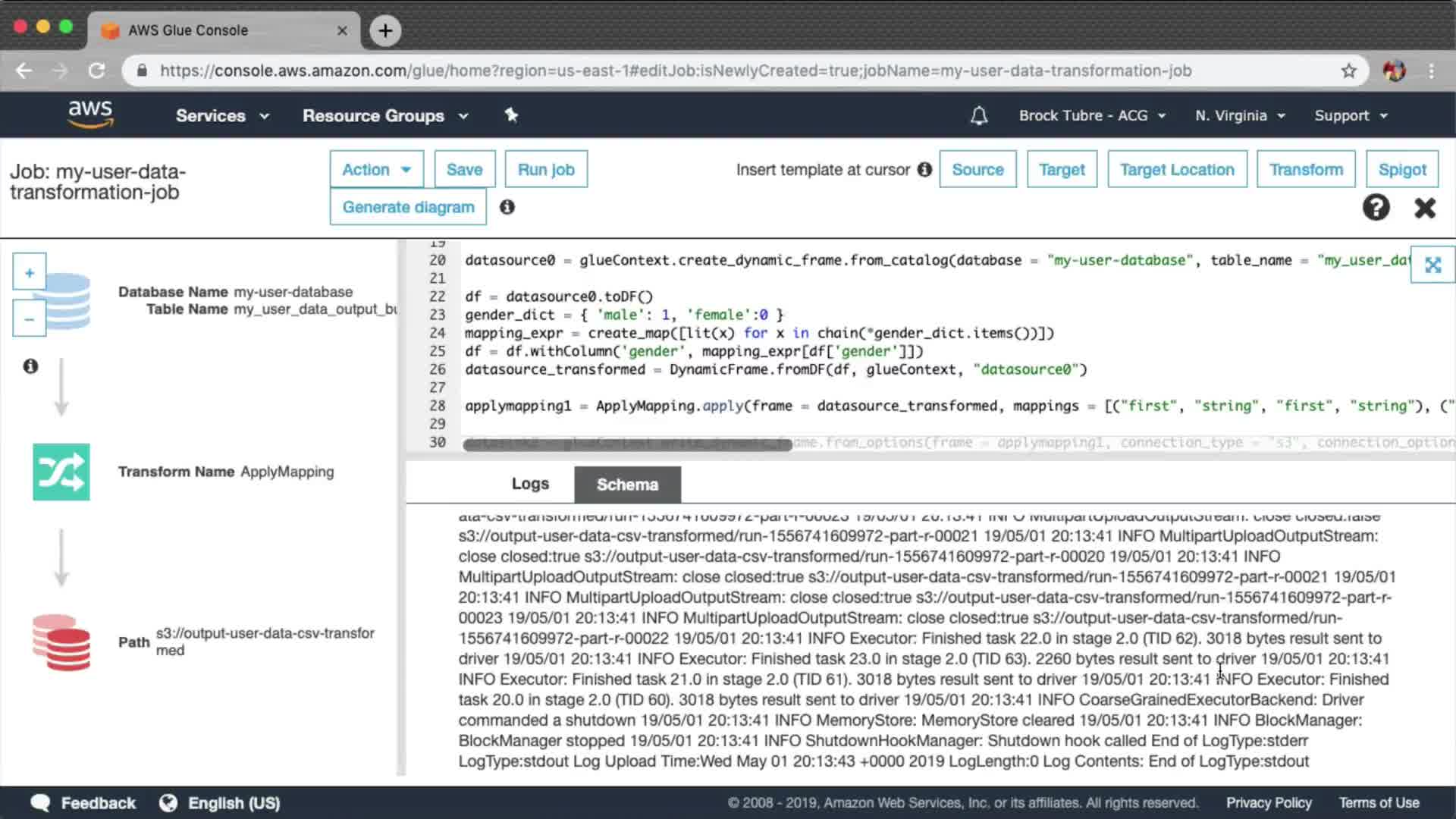Select the blue source database node icon

click(x=68, y=301)
